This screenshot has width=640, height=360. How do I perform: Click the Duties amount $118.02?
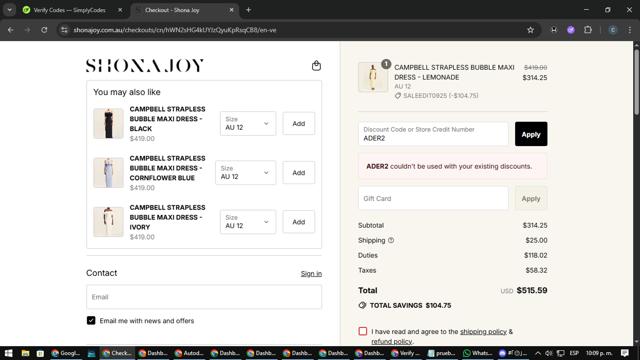(x=536, y=255)
